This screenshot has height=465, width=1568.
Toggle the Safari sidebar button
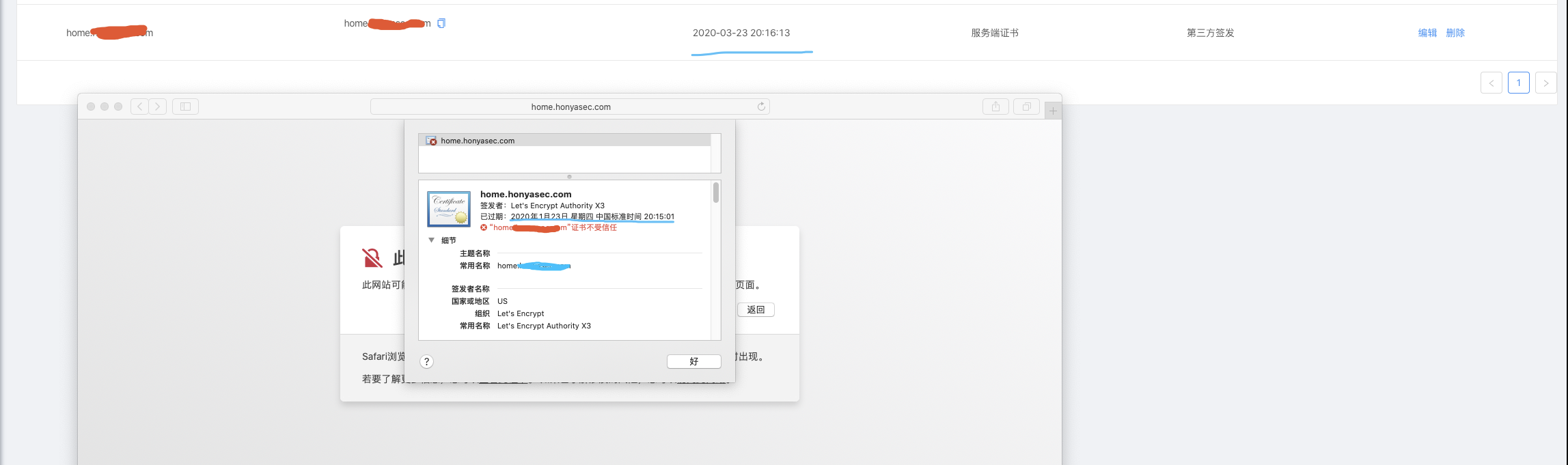click(x=185, y=107)
